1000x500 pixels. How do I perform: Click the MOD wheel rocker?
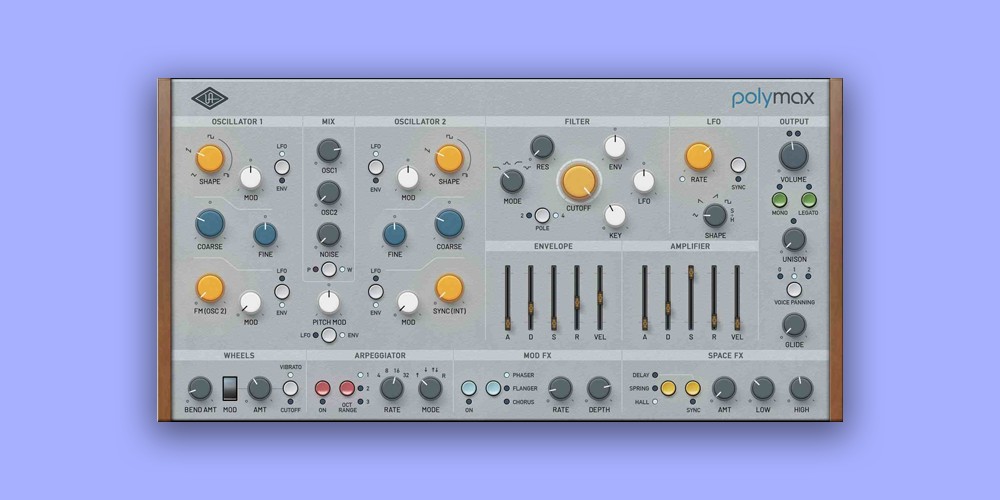tap(230, 388)
